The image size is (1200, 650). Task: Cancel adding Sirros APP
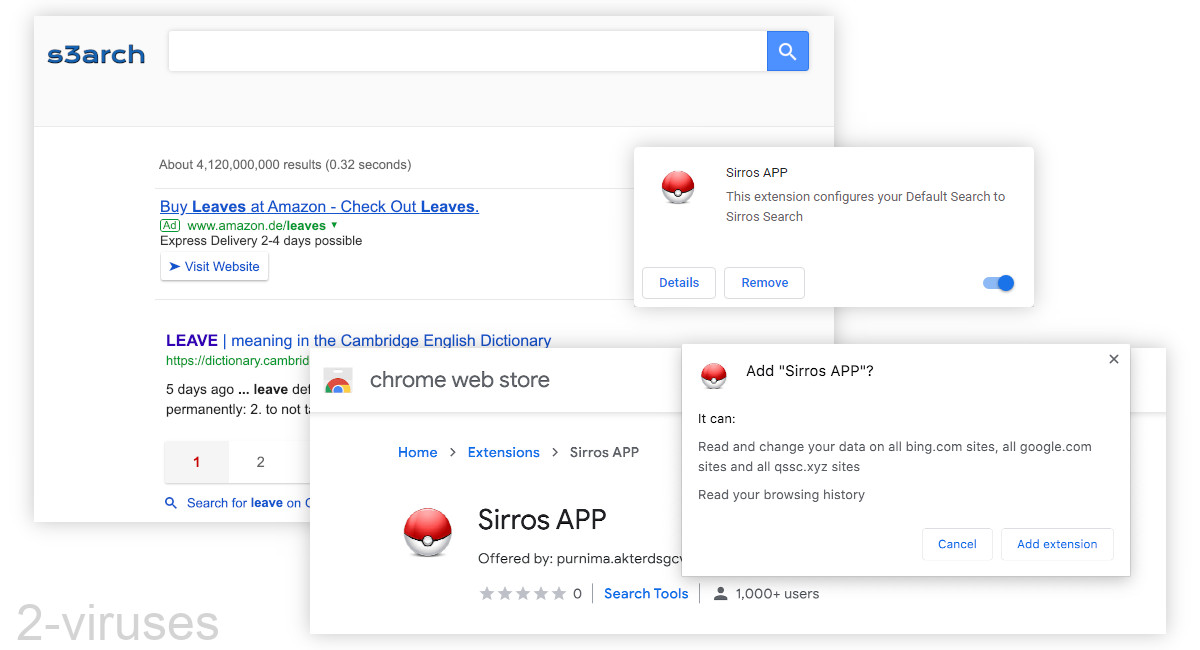pyautogui.click(x=957, y=544)
